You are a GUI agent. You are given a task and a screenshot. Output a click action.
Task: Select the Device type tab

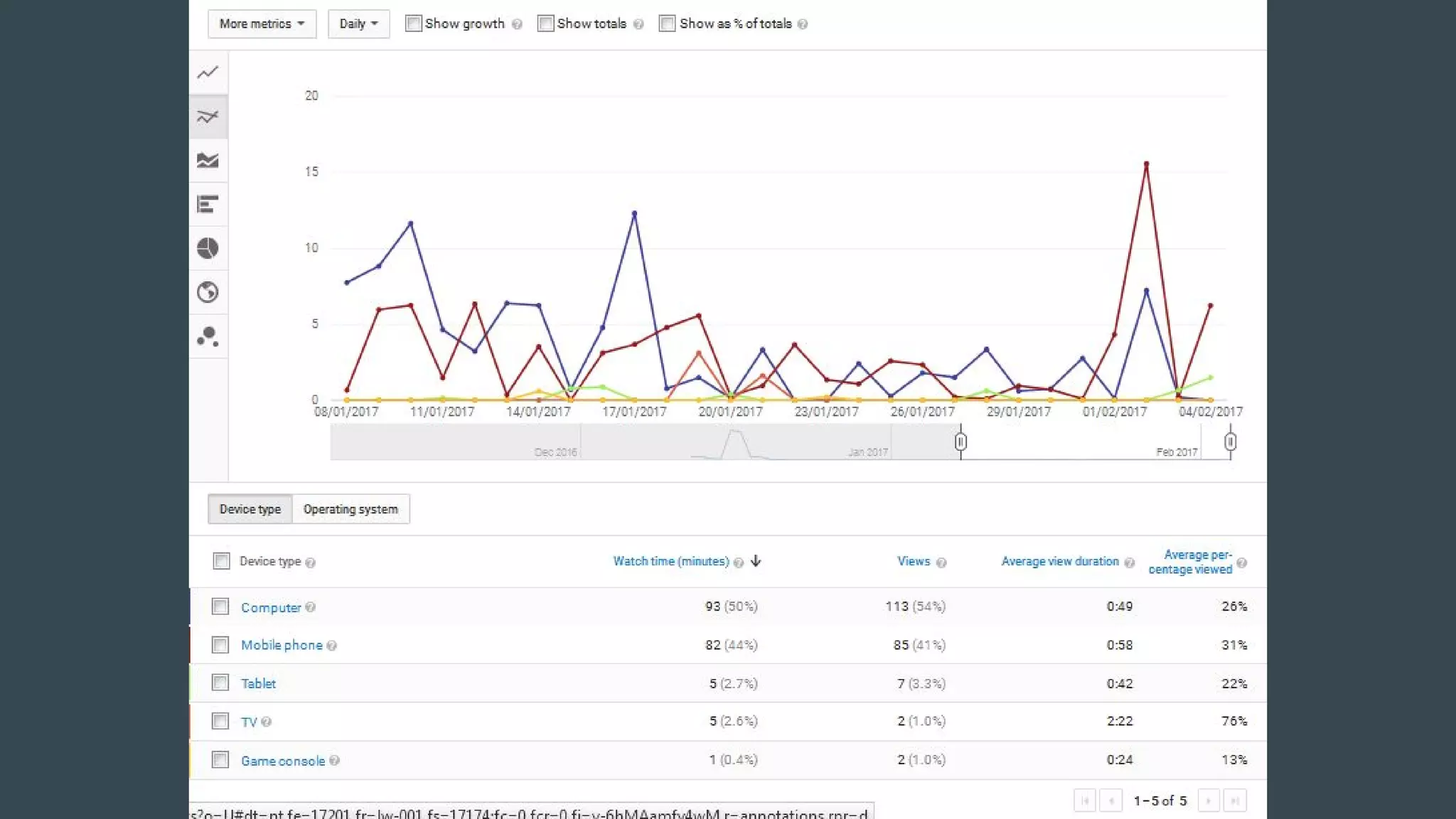click(x=250, y=509)
